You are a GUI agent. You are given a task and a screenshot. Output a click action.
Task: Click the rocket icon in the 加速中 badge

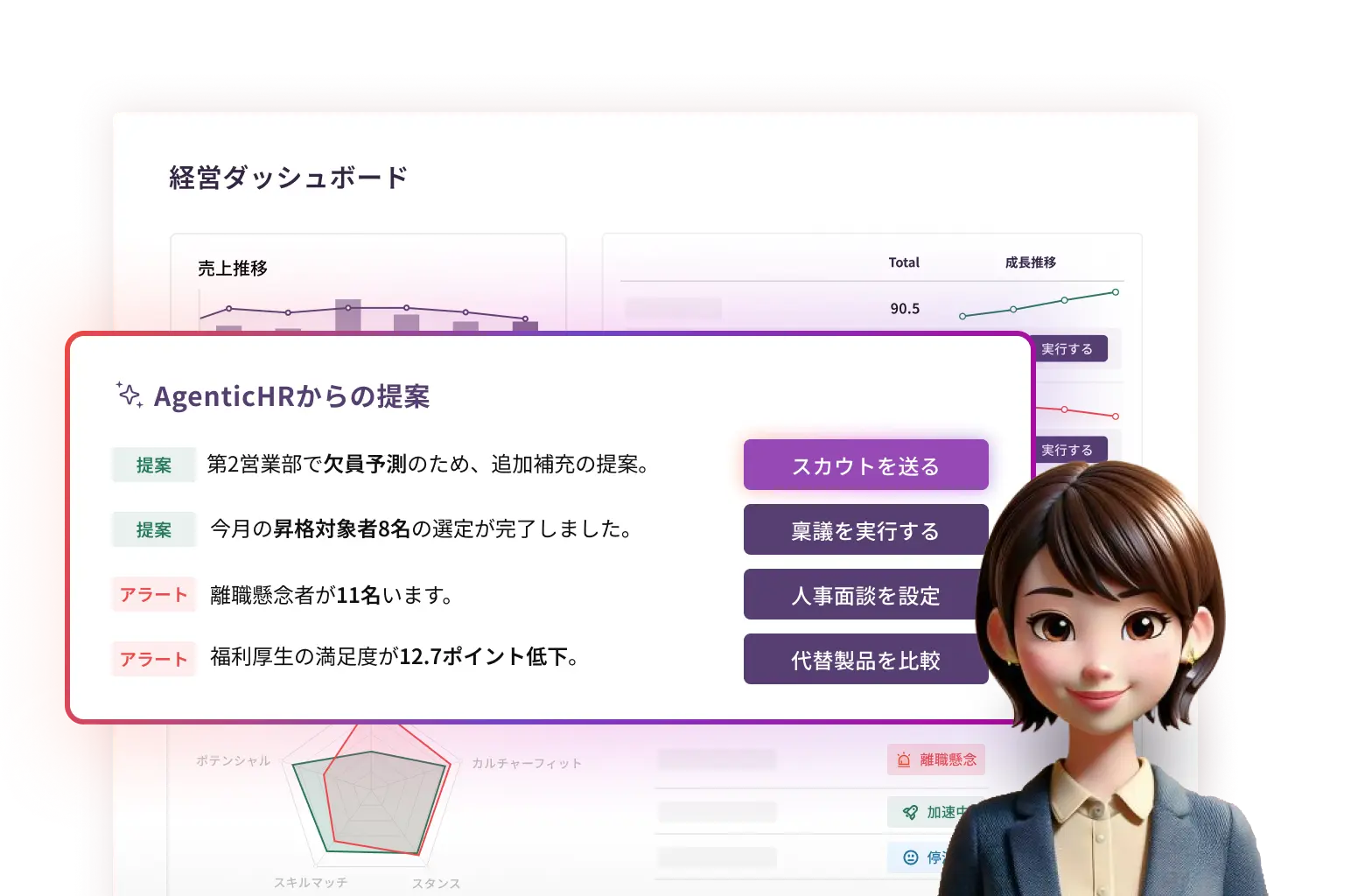click(x=910, y=812)
